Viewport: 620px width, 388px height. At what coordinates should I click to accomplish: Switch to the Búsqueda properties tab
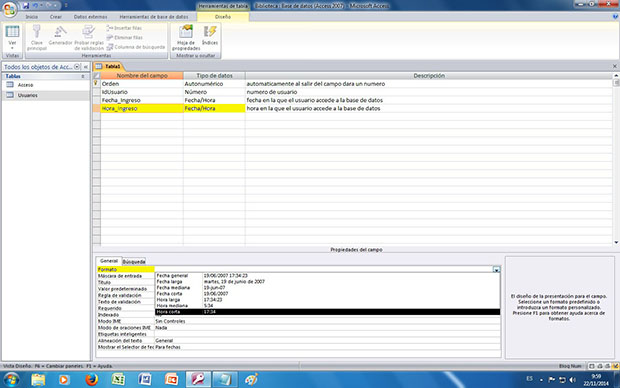pos(134,261)
